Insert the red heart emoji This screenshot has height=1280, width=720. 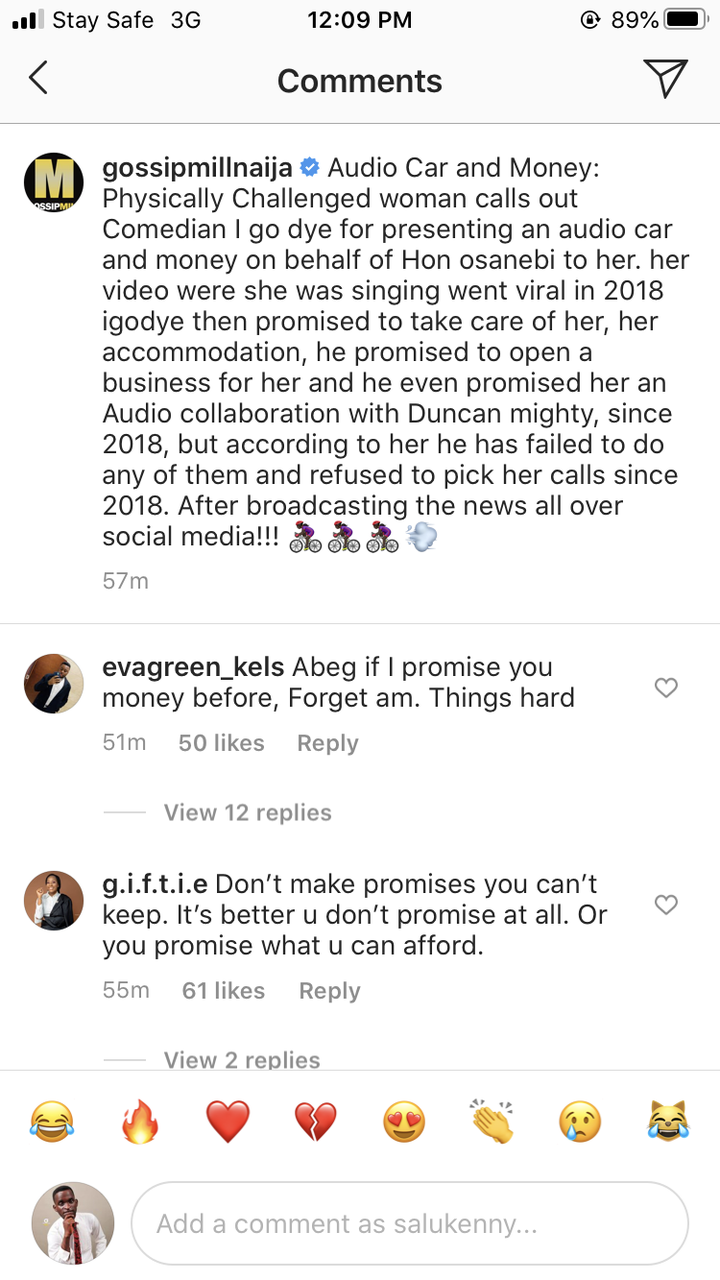pyautogui.click(x=228, y=1121)
